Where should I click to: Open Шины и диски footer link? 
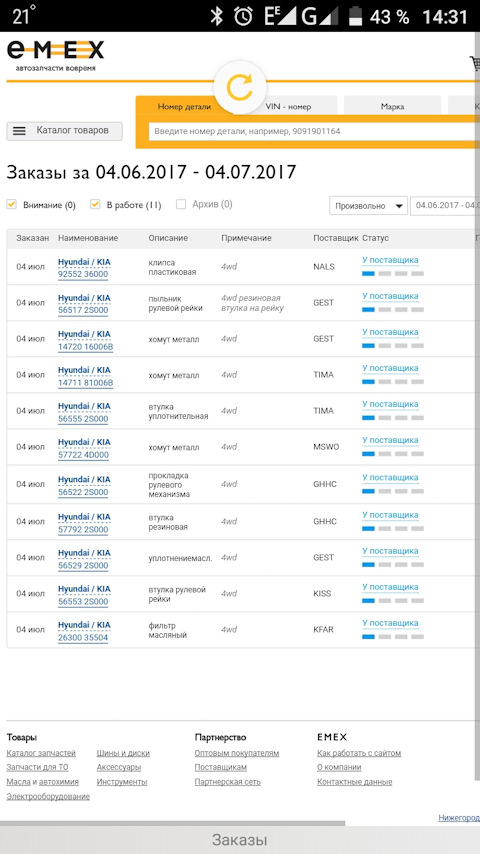click(123, 753)
